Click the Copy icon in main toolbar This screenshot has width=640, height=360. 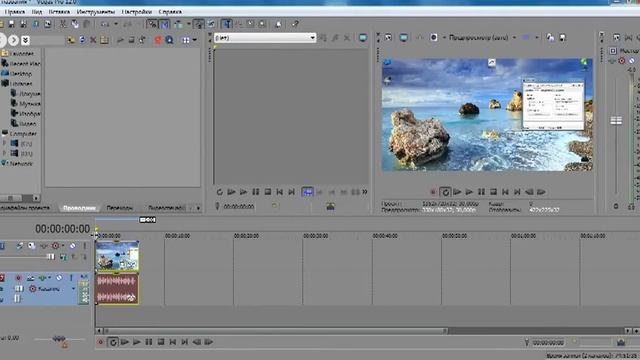[x=75, y=24]
